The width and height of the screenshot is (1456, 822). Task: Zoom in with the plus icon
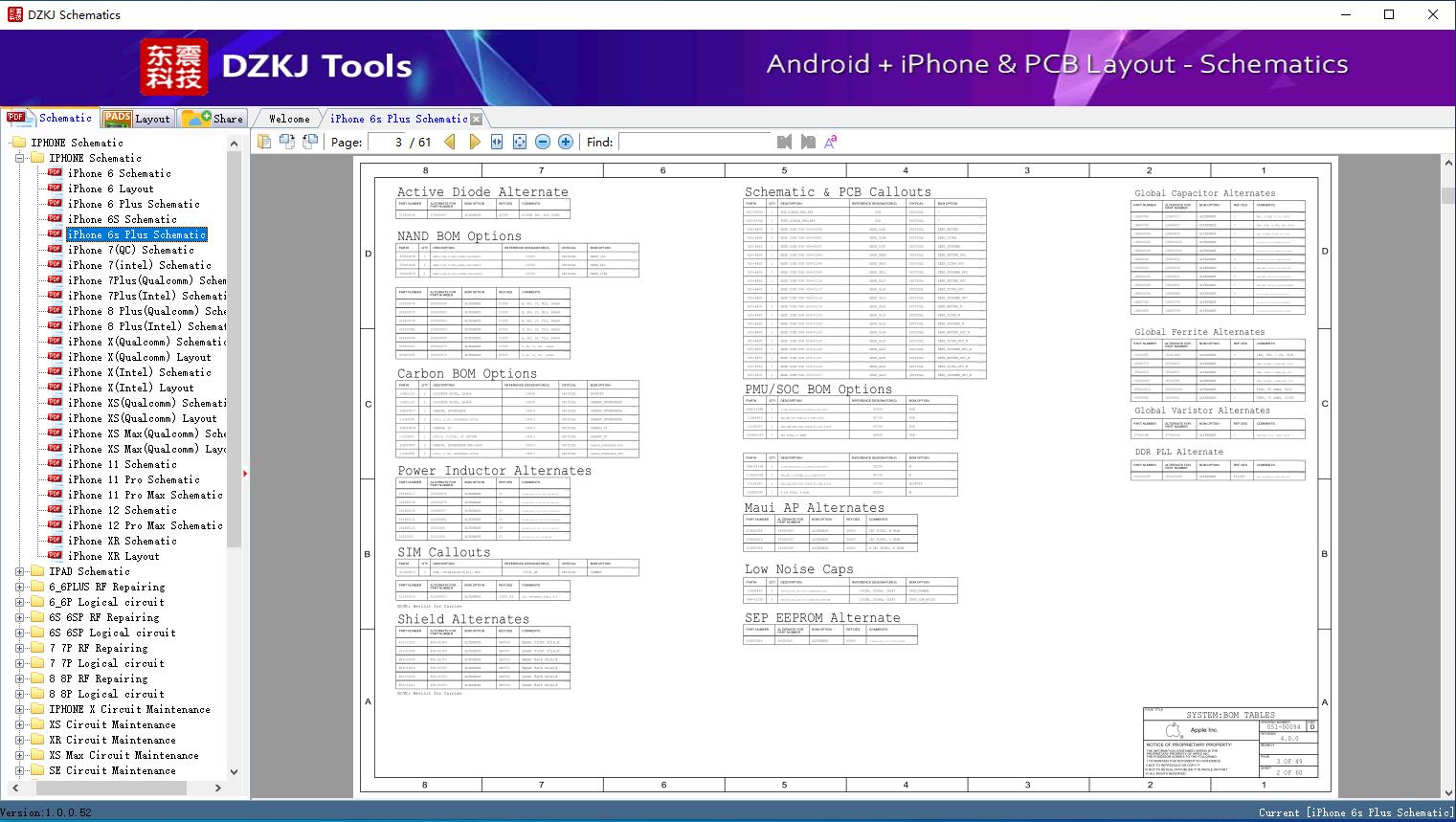point(566,142)
